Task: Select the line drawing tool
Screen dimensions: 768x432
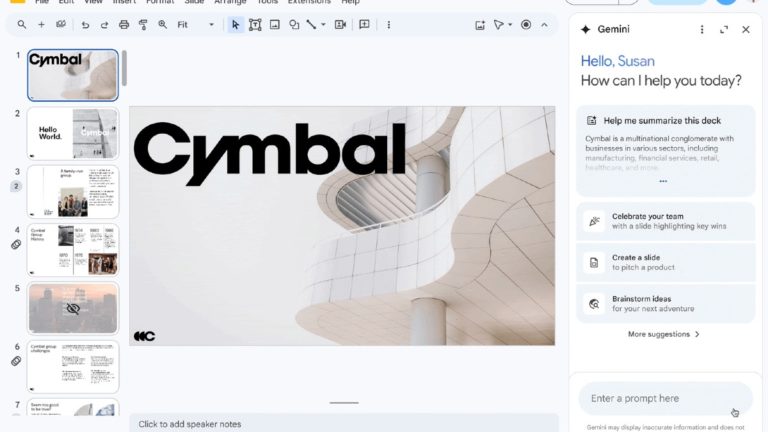Action: click(x=312, y=24)
